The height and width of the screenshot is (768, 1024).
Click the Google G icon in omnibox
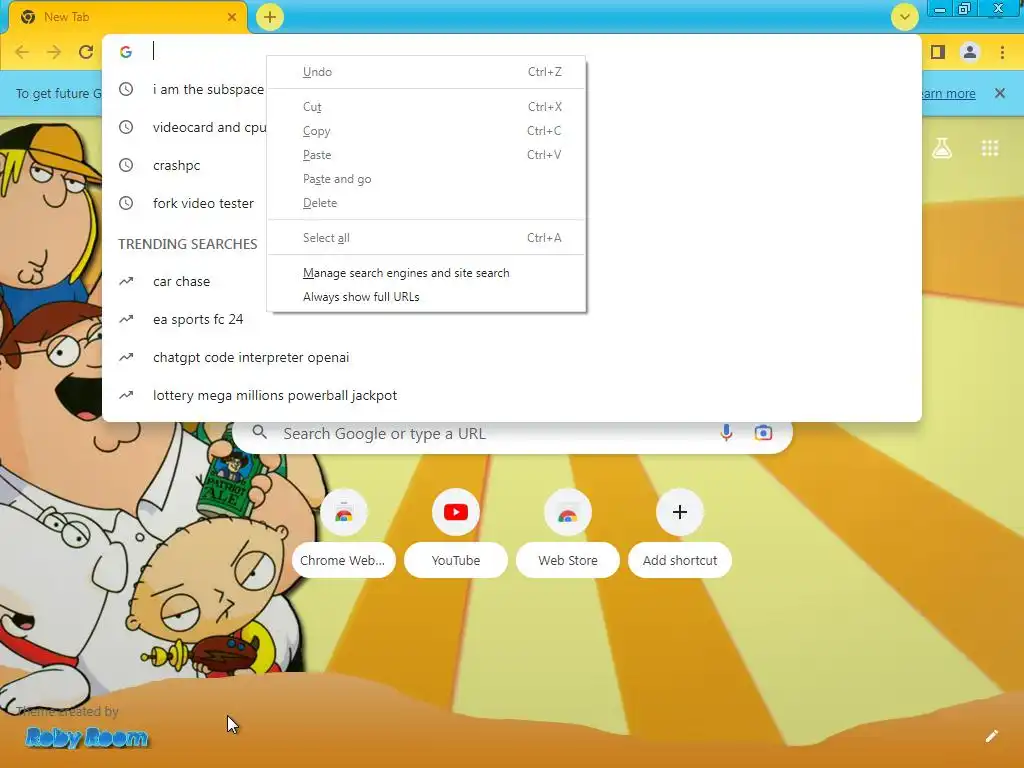point(126,52)
